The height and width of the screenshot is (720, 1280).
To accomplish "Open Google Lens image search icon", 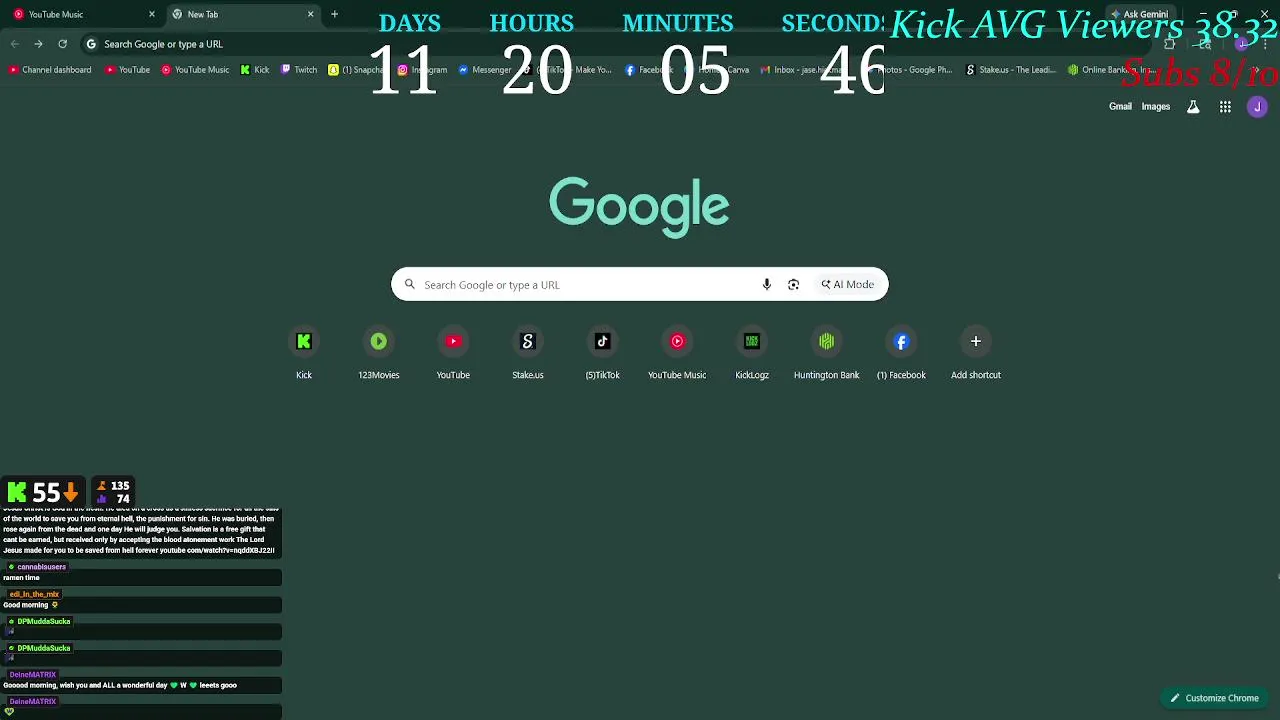I will (794, 285).
